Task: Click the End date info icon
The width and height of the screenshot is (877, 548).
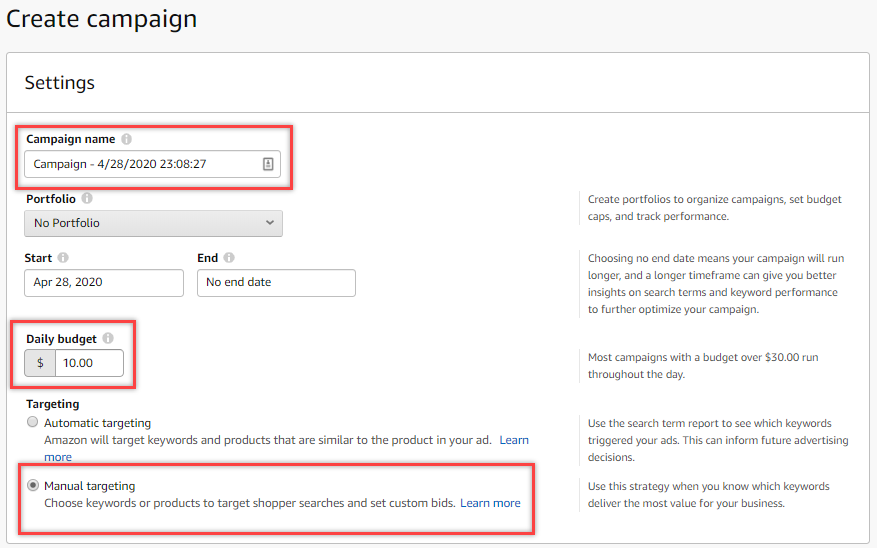Action: pos(229,257)
